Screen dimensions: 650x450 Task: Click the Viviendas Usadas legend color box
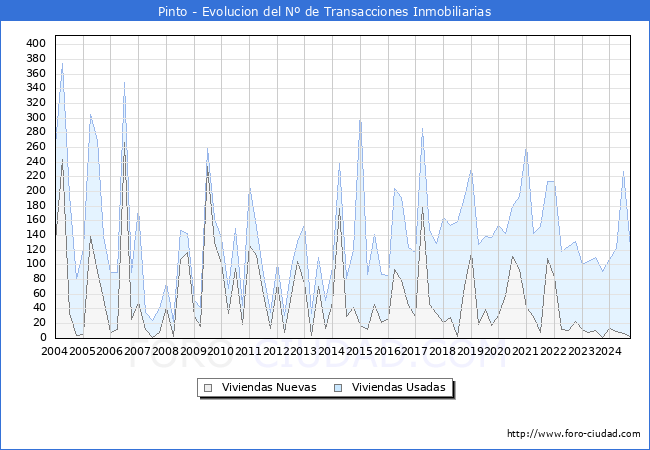coord(338,388)
